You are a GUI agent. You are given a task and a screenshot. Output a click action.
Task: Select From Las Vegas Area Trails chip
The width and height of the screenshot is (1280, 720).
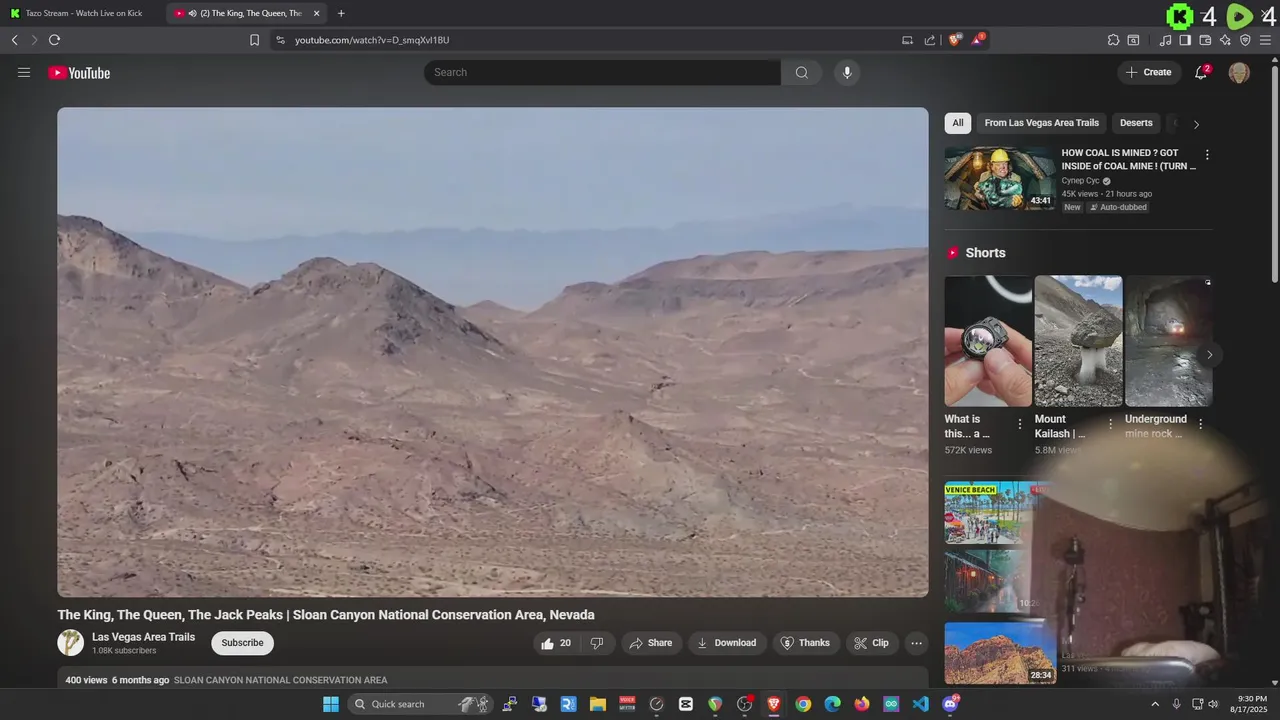(1041, 123)
